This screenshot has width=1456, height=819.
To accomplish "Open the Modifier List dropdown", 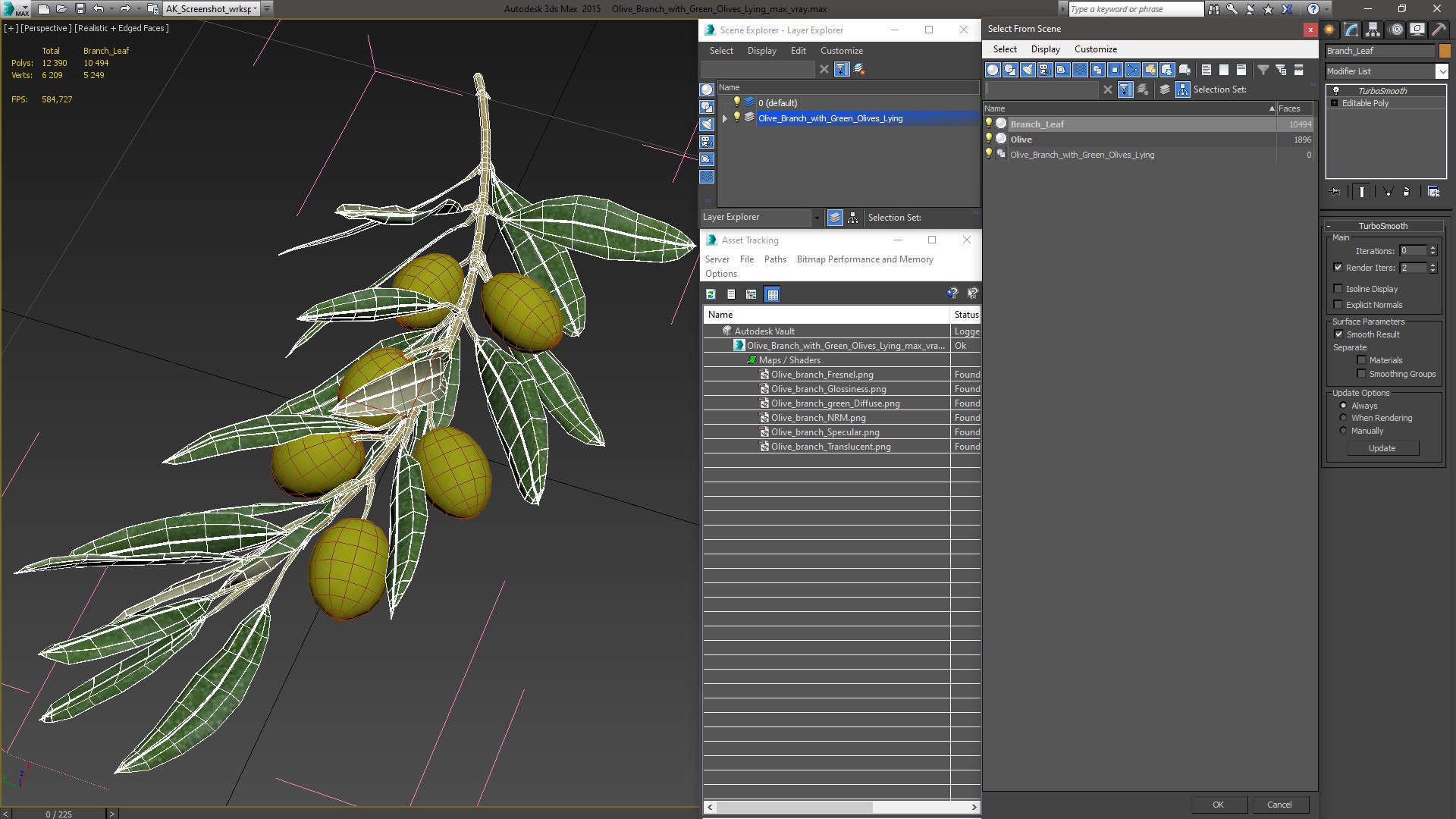I will [x=1441, y=71].
